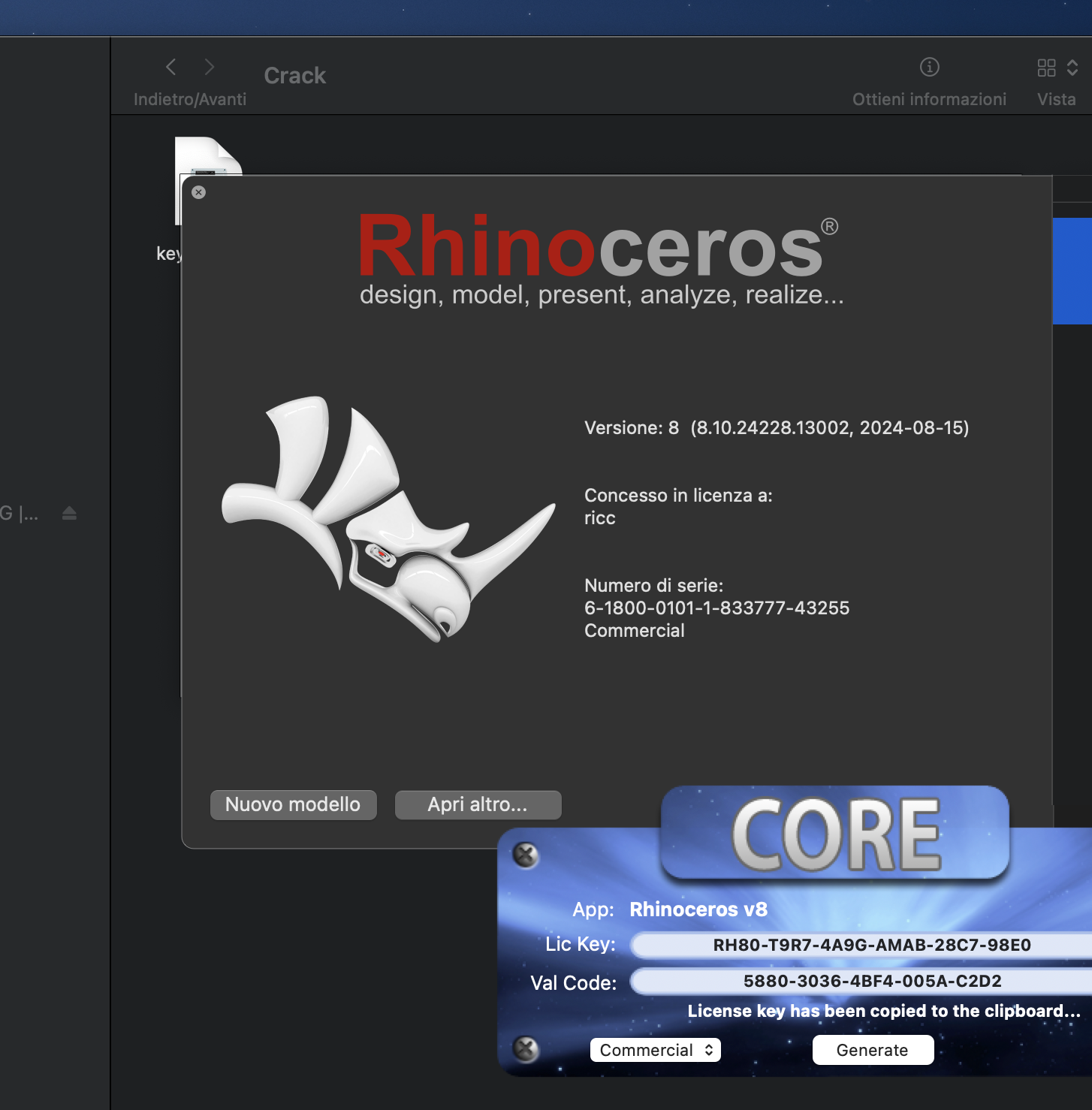Click the Indietro/Avanti label
The width and height of the screenshot is (1092, 1110).
(190, 99)
